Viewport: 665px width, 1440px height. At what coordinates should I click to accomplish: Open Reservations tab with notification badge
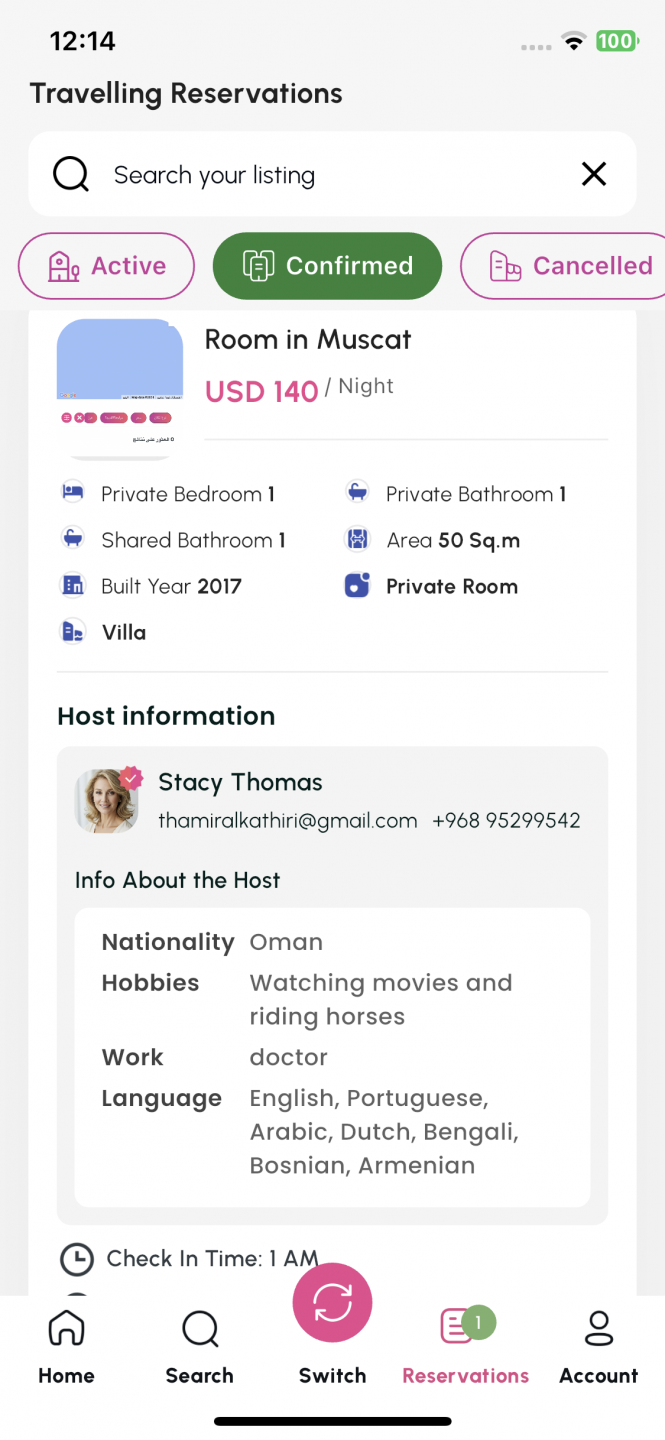click(466, 1348)
